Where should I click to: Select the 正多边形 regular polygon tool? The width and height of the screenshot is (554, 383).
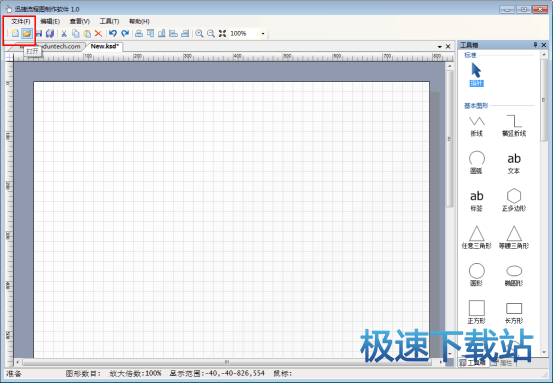tap(514, 200)
